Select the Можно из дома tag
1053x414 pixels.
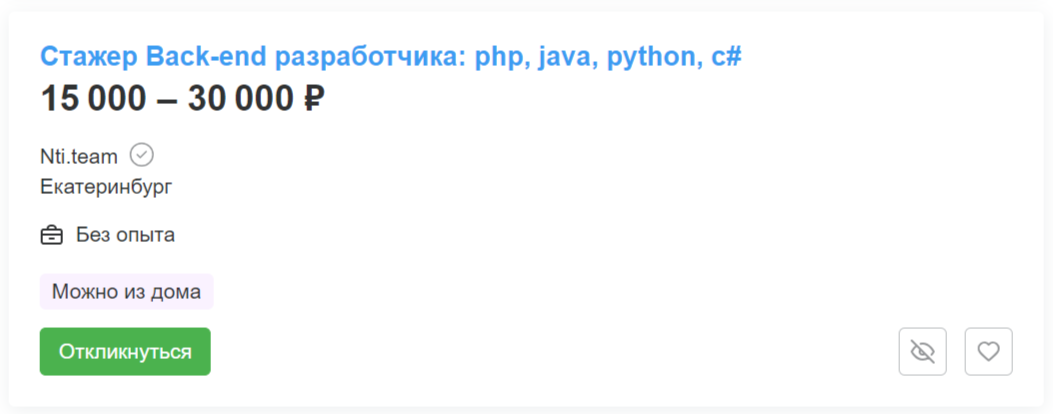click(x=127, y=292)
